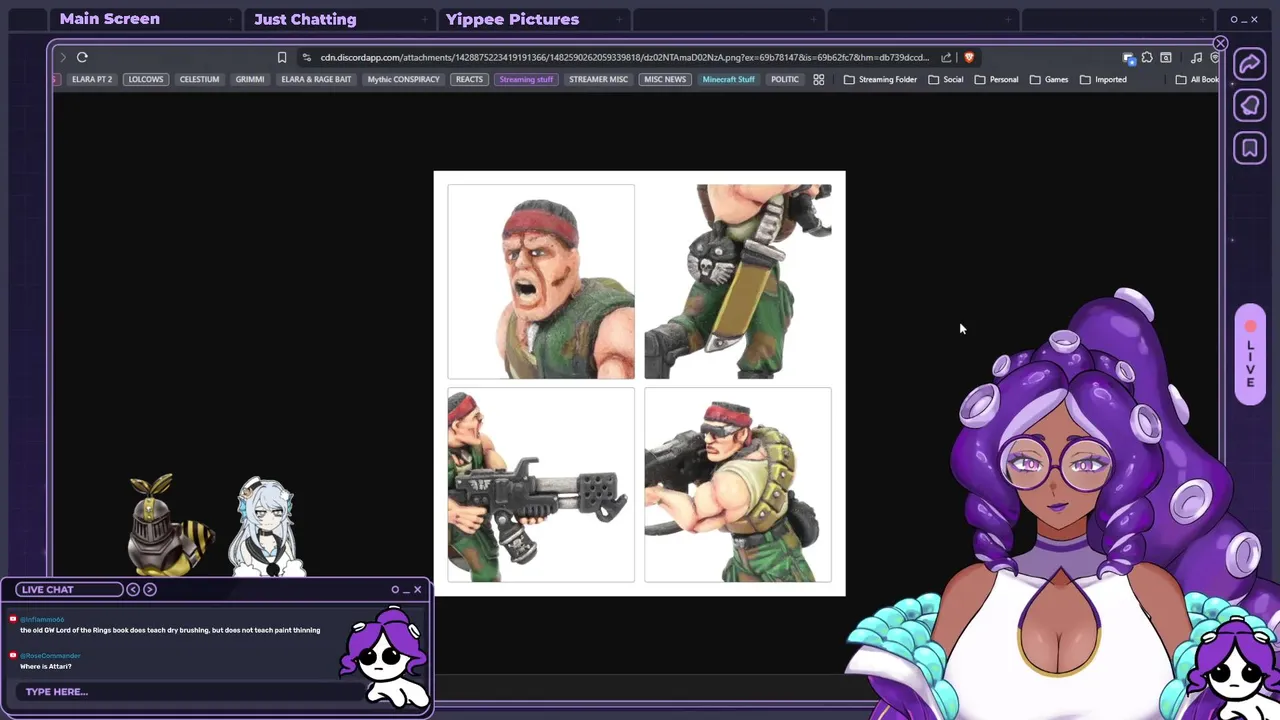Open the Social bookmark folder

[x=945, y=79]
